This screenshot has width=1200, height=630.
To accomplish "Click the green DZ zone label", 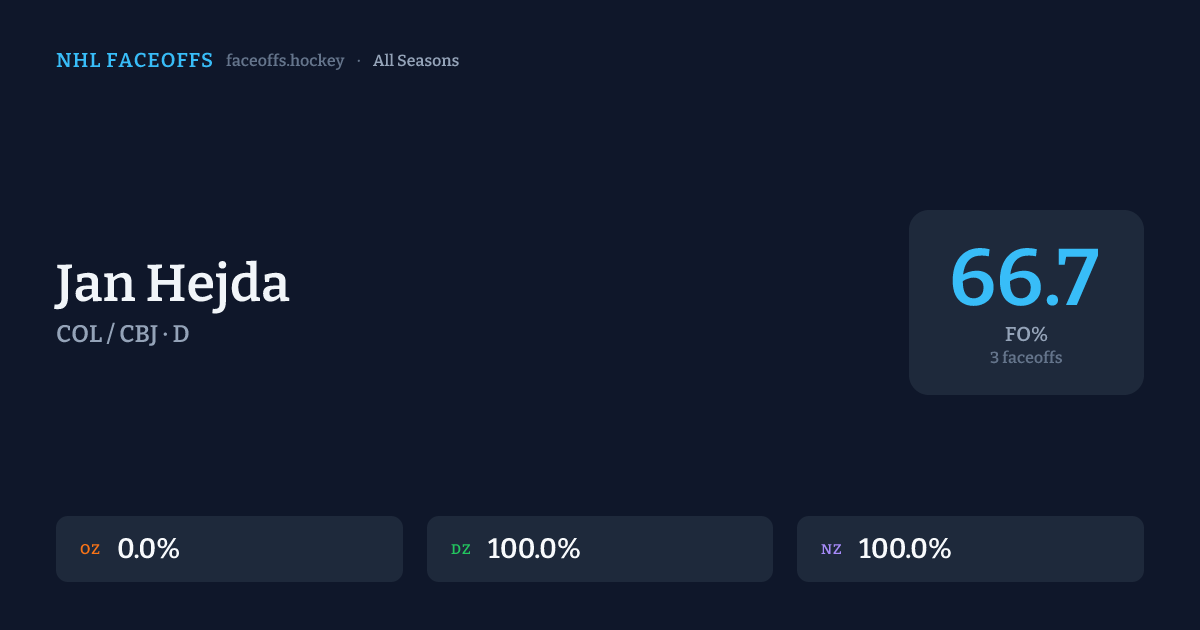I will [461, 549].
